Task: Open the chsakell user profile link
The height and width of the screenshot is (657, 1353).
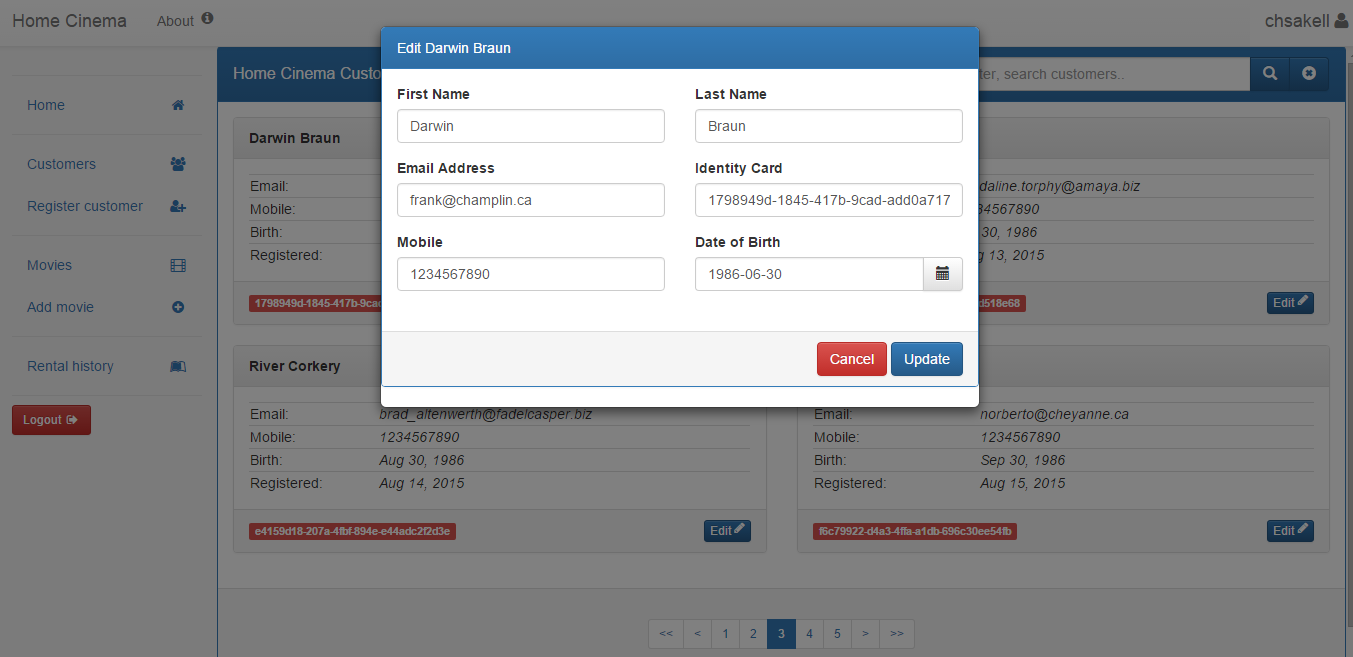Action: [1305, 21]
